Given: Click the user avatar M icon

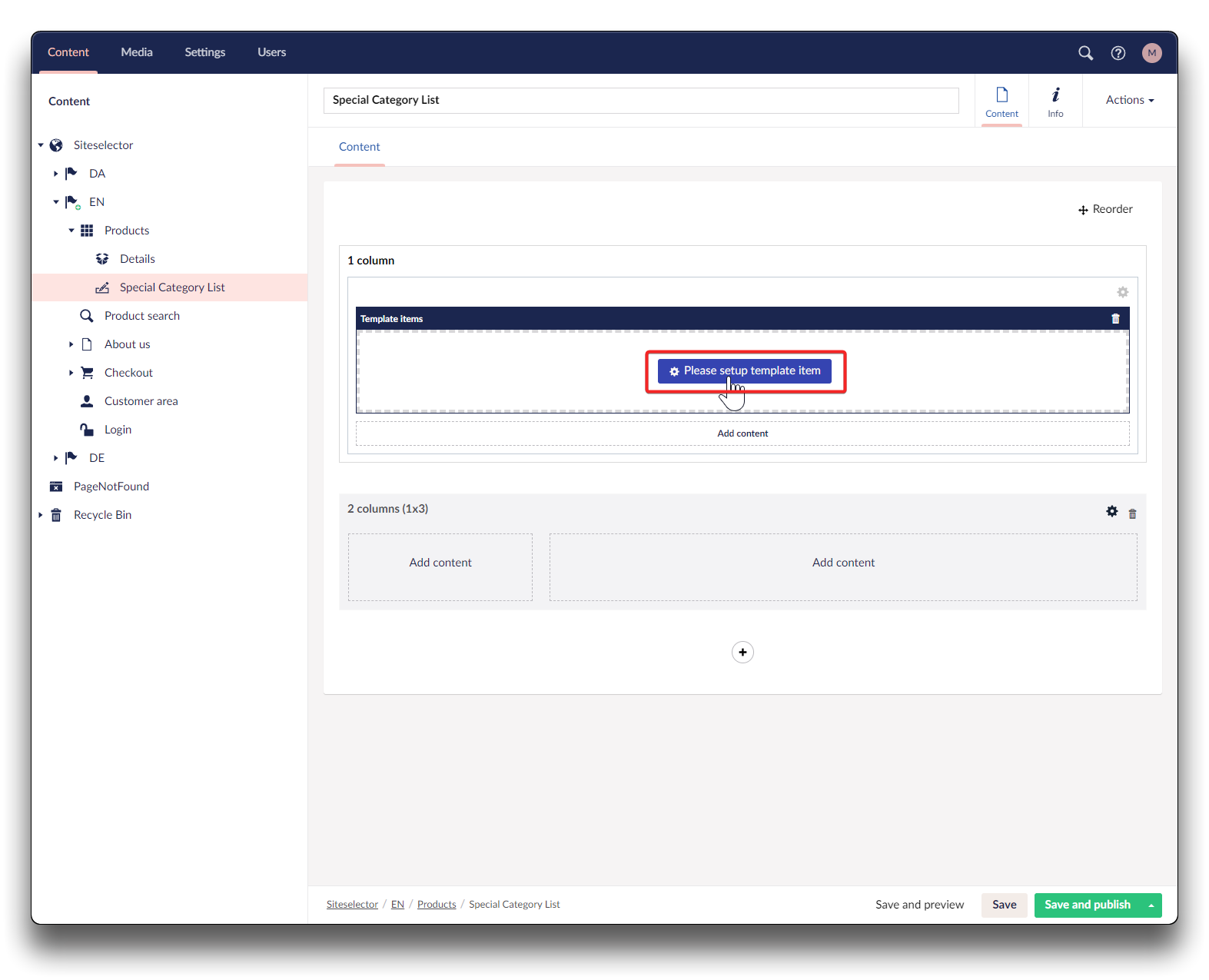Looking at the screenshot, I should tap(1151, 53).
